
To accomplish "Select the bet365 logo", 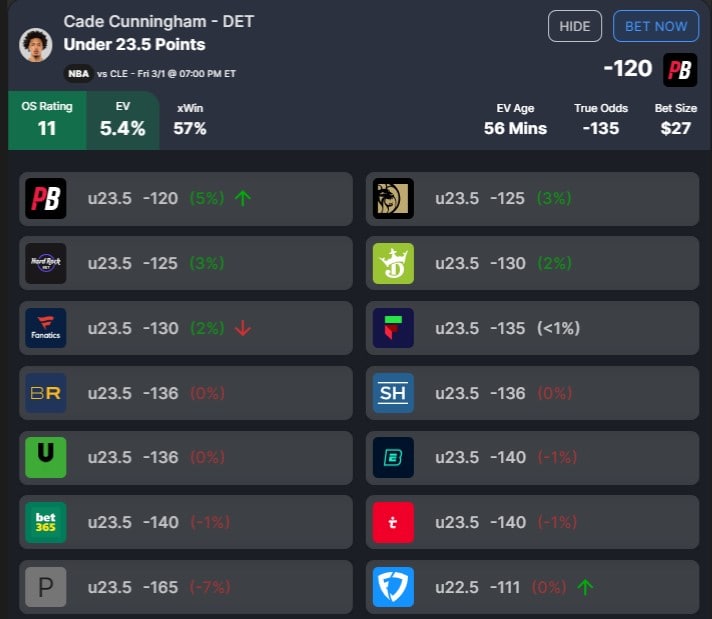I will [46, 522].
